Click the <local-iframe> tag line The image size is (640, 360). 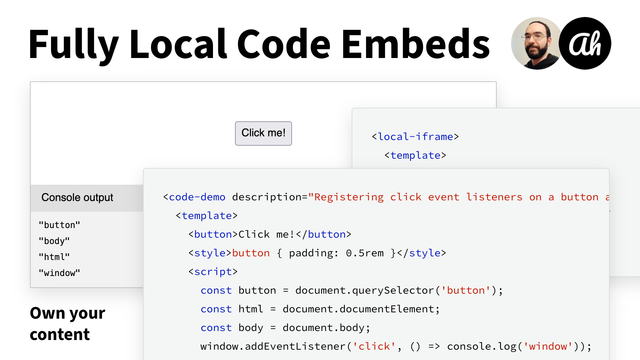coord(415,136)
